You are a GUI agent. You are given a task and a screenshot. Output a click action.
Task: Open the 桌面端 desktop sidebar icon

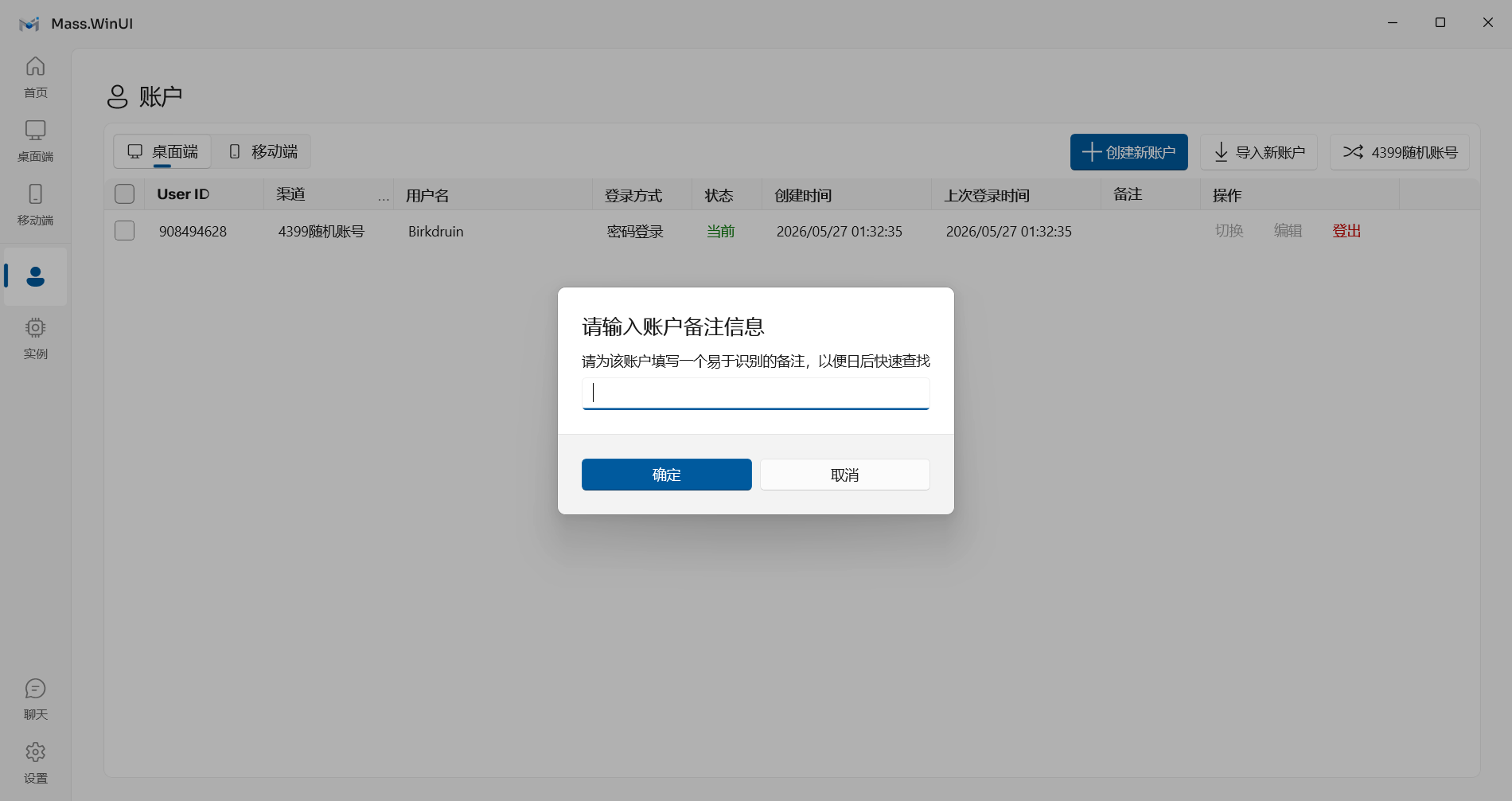(35, 140)
